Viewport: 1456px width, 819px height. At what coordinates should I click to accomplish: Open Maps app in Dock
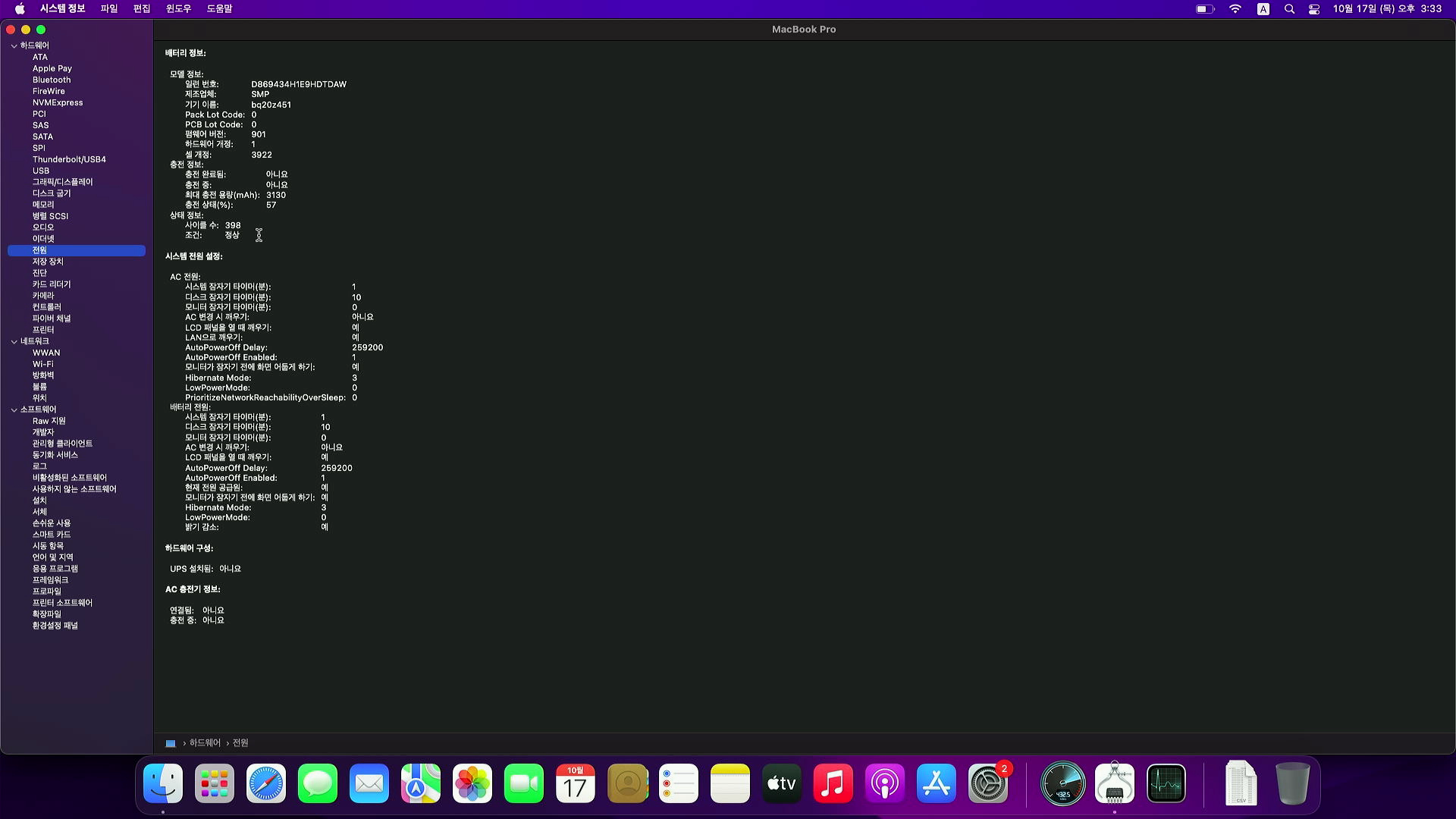click(x=421, y=783)
